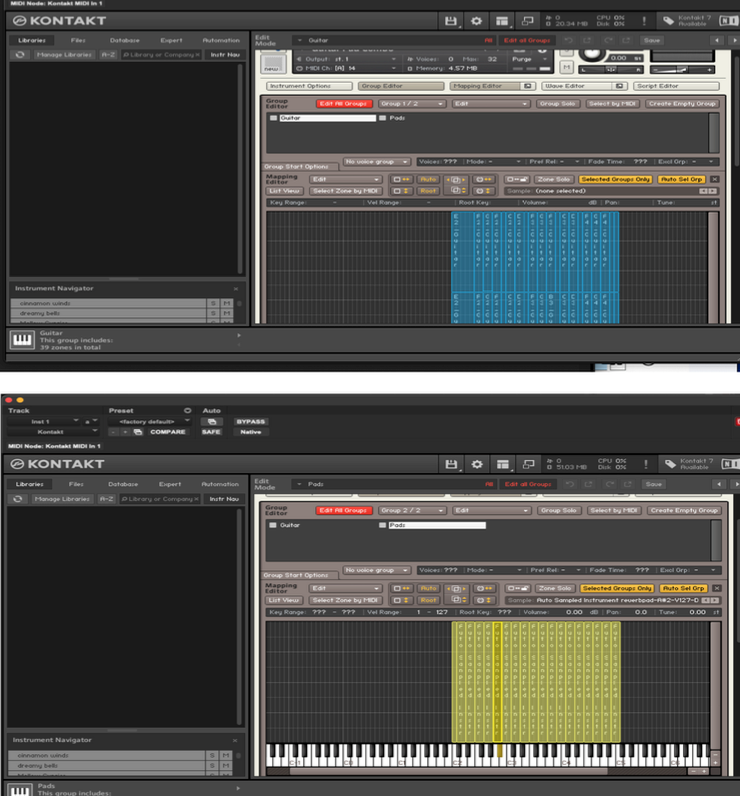
Task: Click the BYPASS button
Action: click(251, 421)
